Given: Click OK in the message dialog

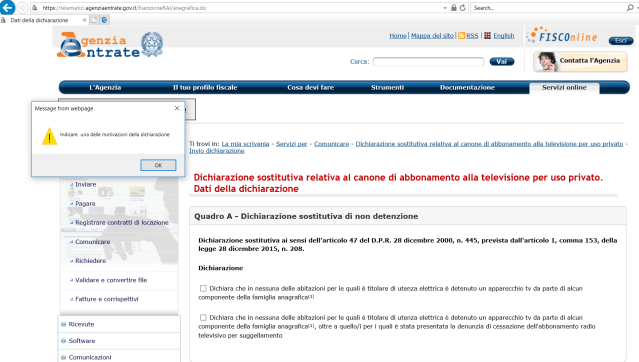Looking at the screenshot, I should 158,165.
